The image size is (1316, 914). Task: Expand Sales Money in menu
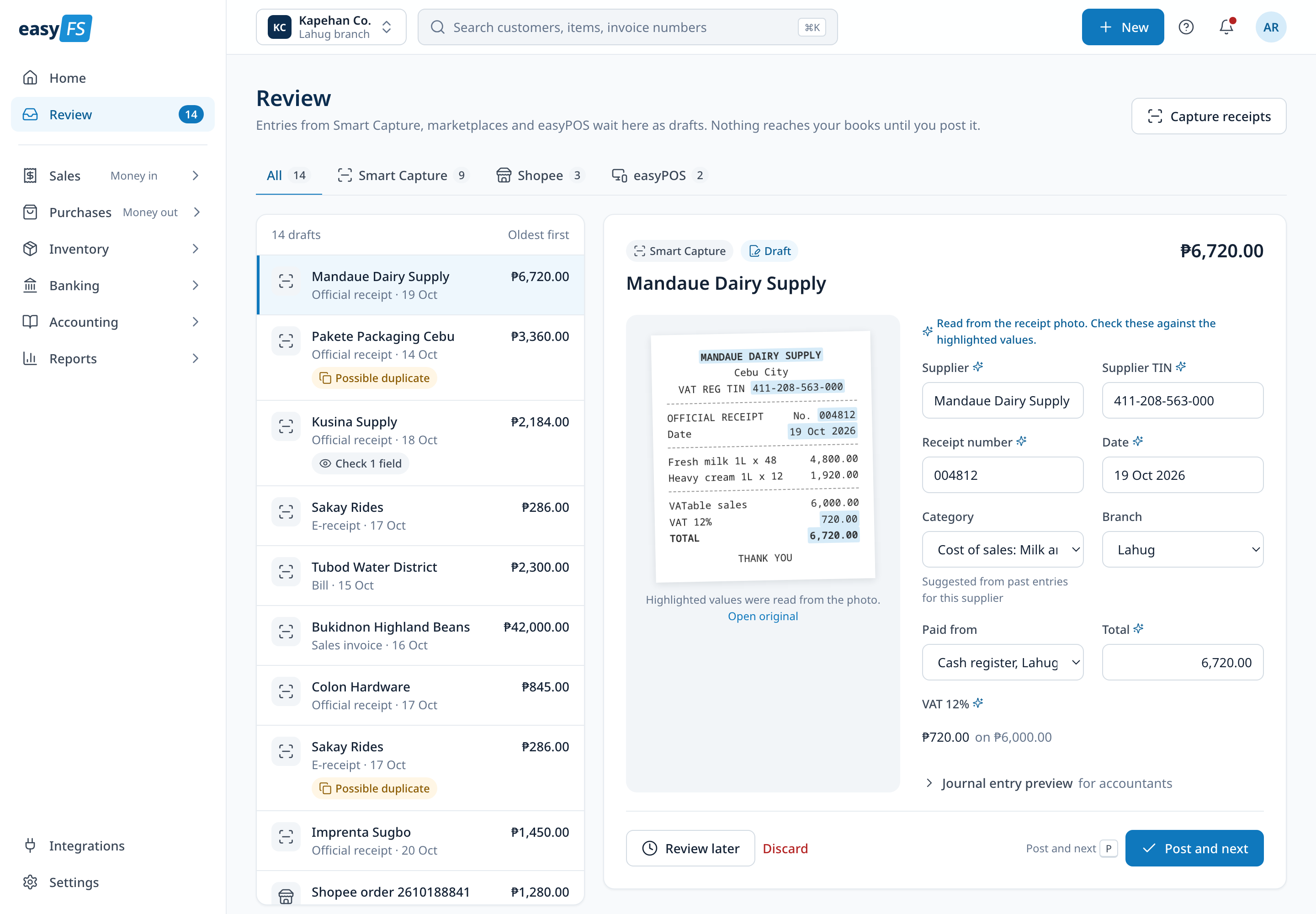[x=113, y=176]
